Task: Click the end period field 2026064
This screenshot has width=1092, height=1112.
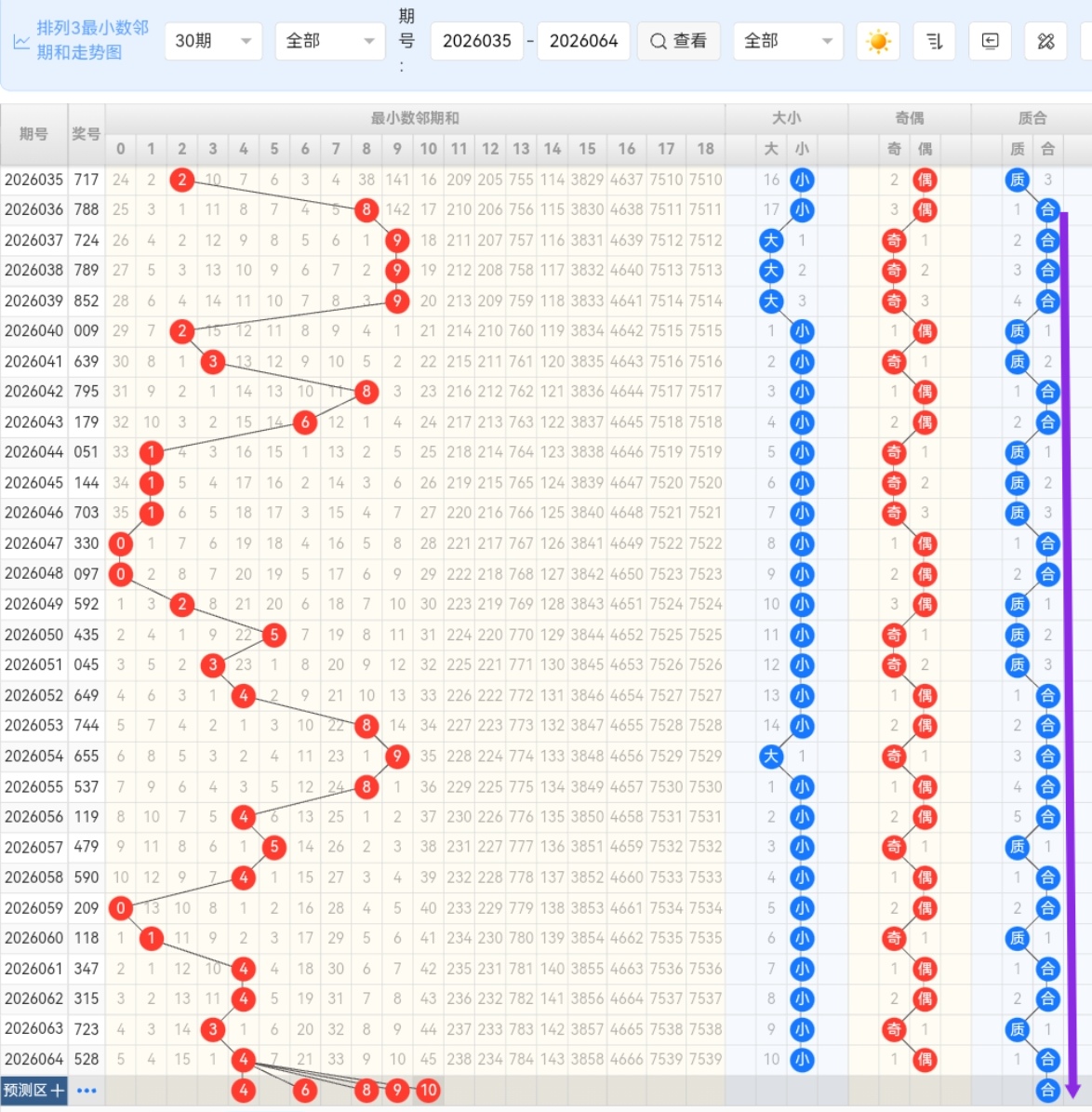Action: pos(583,42)
